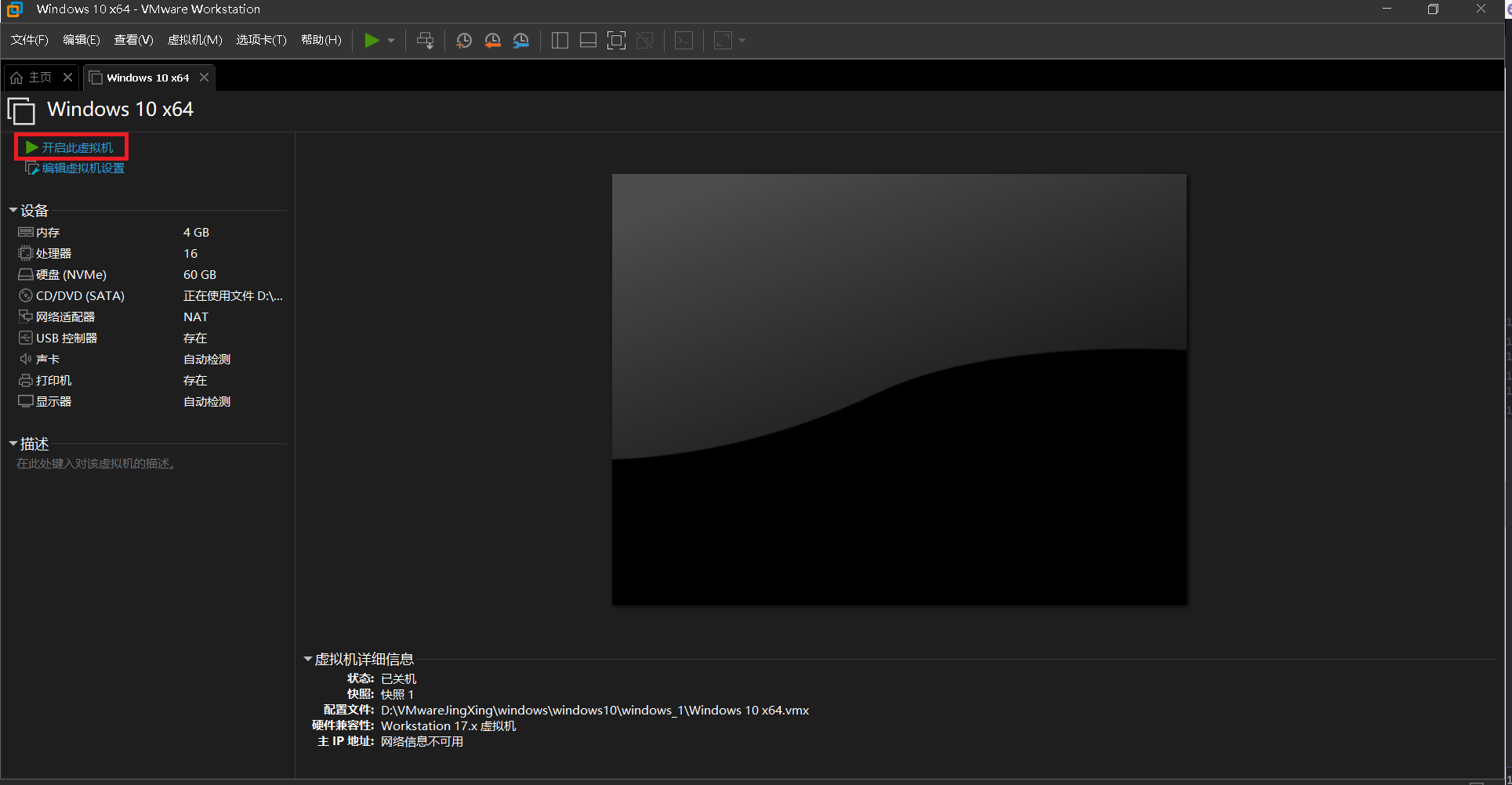This screenshot has height=785, width=1512.
Task: Click the Windows 10 x64.vmx config file path
Action: [595, 711]
